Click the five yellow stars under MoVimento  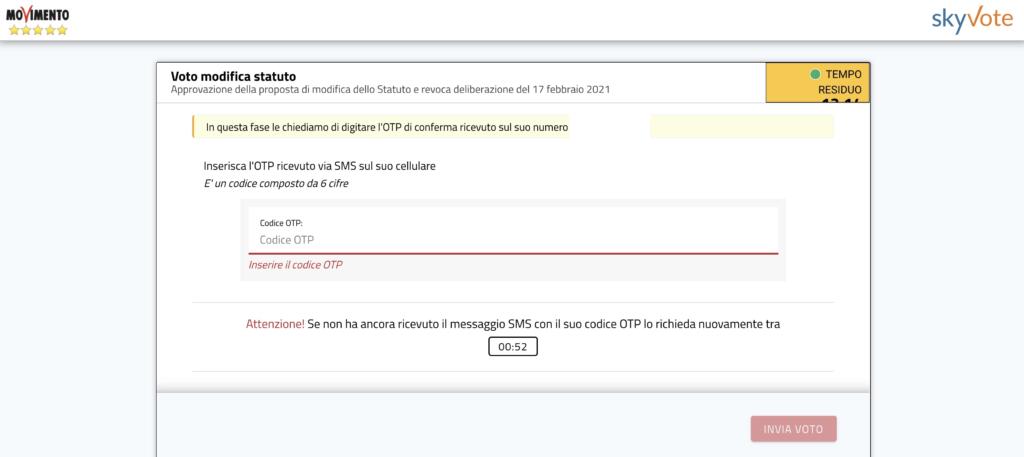pos(37,30)
